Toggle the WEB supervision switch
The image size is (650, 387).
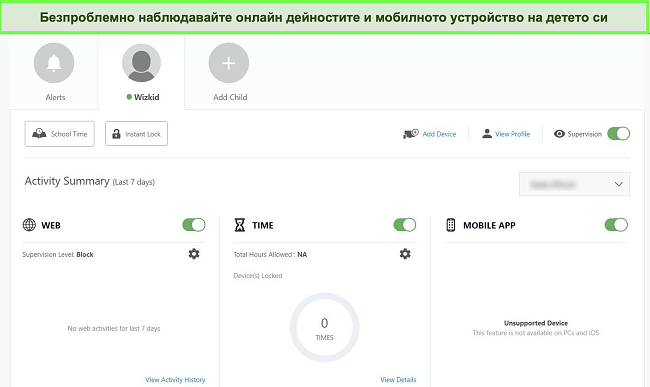coord(194,225)
